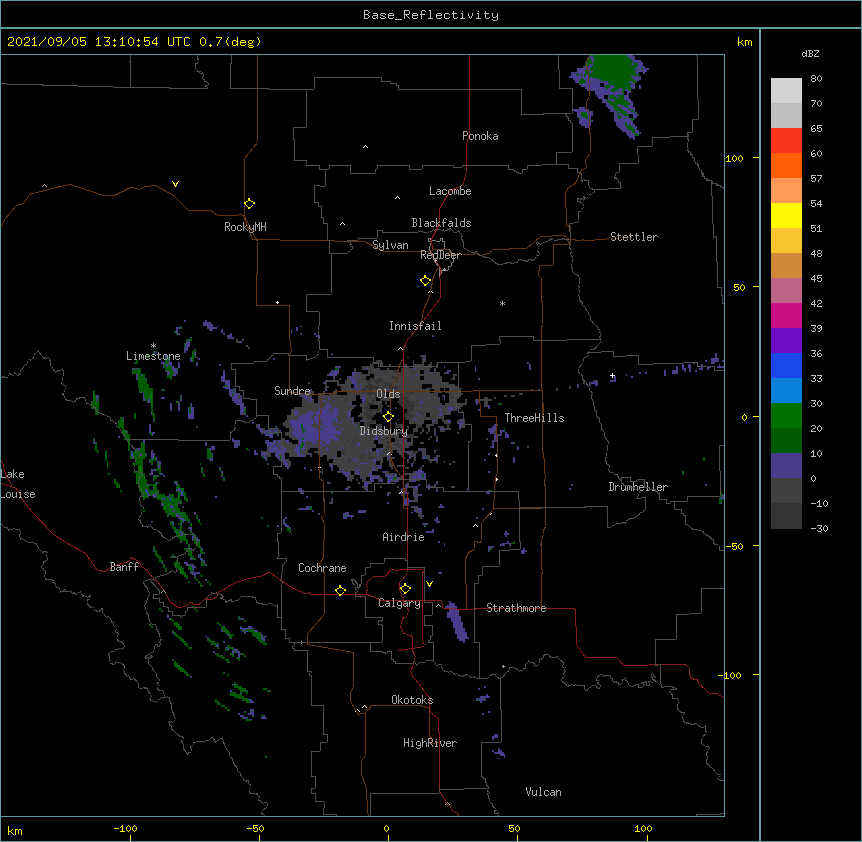This screenshot has width=862, height=842.
Task: Click the slate purple 10-0 dBZ swatch
Action: pyautogui.click(x=786, y=466)
